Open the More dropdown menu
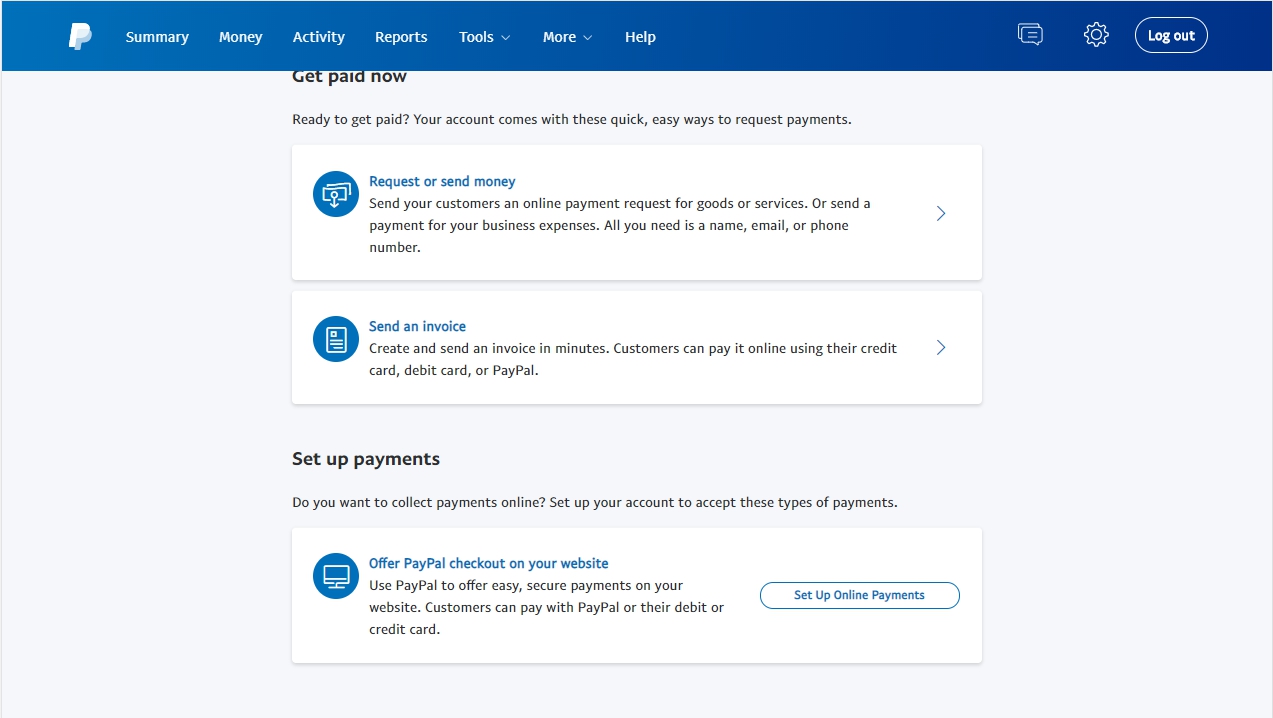The width and height of the screenshot is (1273, 718). [567, 36]
